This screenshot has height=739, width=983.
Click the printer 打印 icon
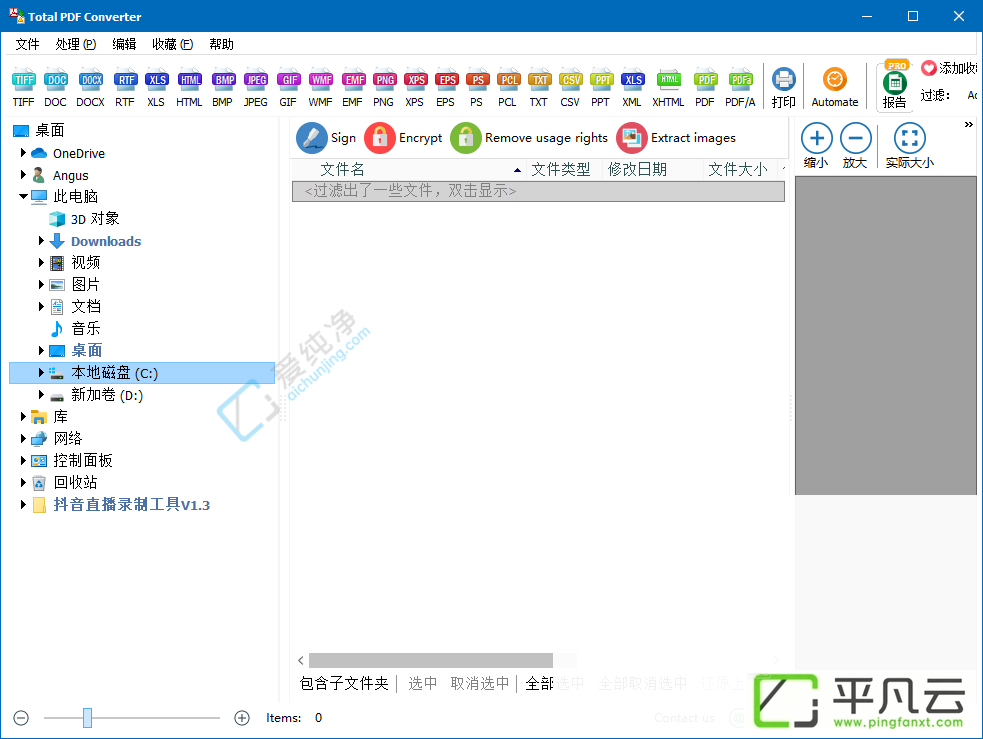[x=784, y=88]
